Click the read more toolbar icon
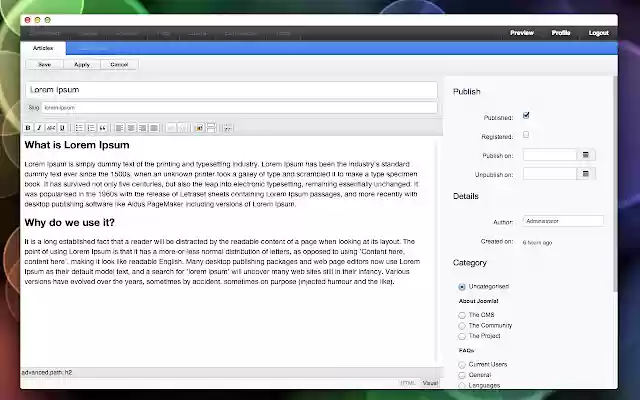The image size is (640, 400). click(x=228, y=128)
